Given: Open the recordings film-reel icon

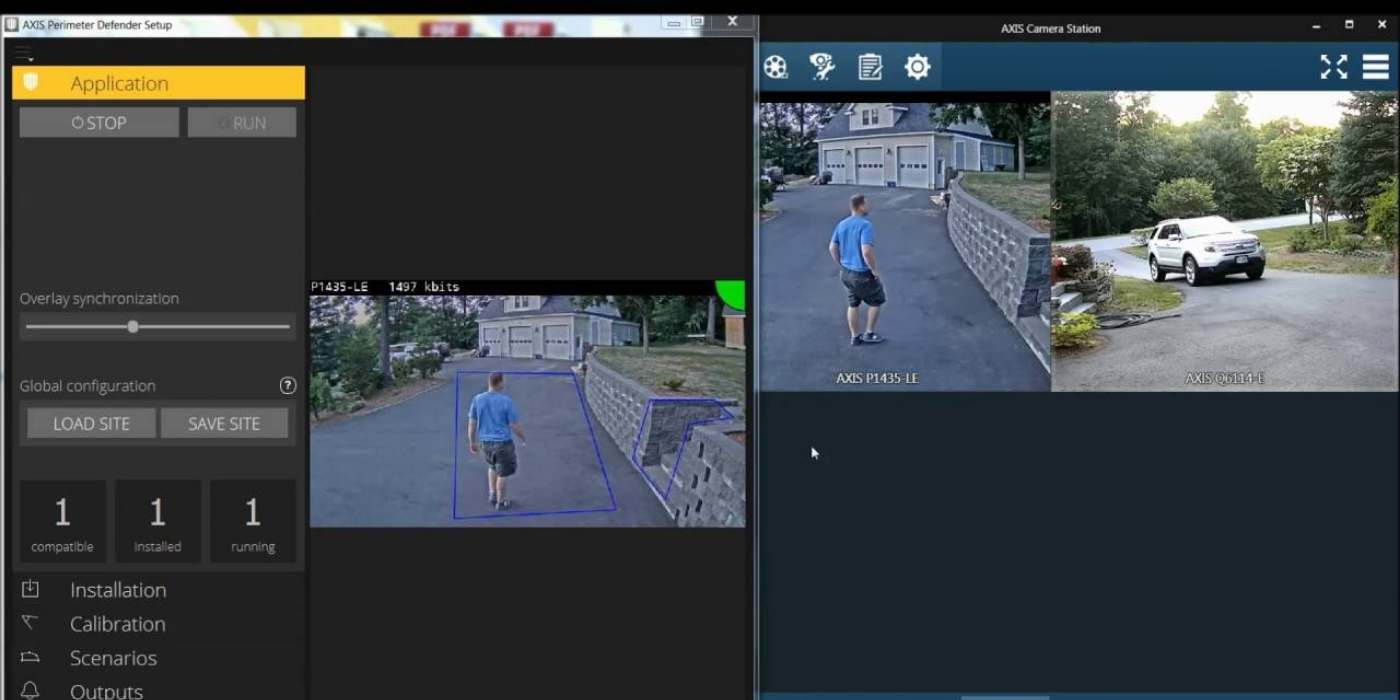Looking at the screenshot, I should 775,67.
